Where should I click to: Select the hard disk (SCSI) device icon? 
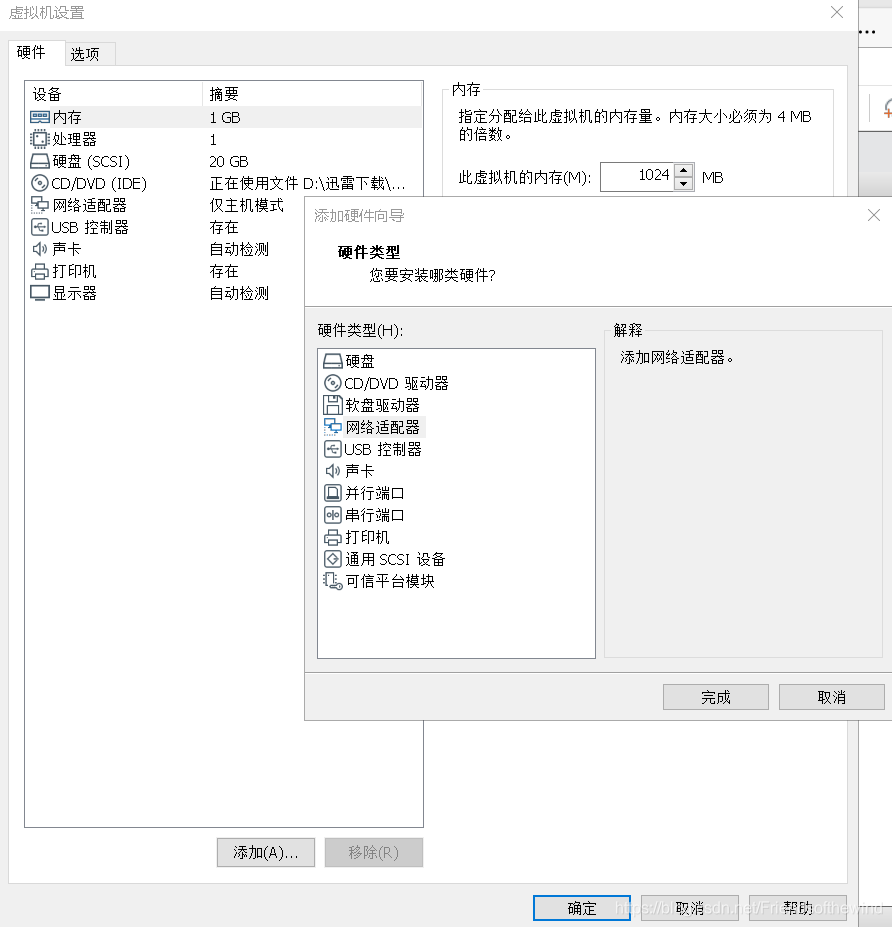coord(40,161)
